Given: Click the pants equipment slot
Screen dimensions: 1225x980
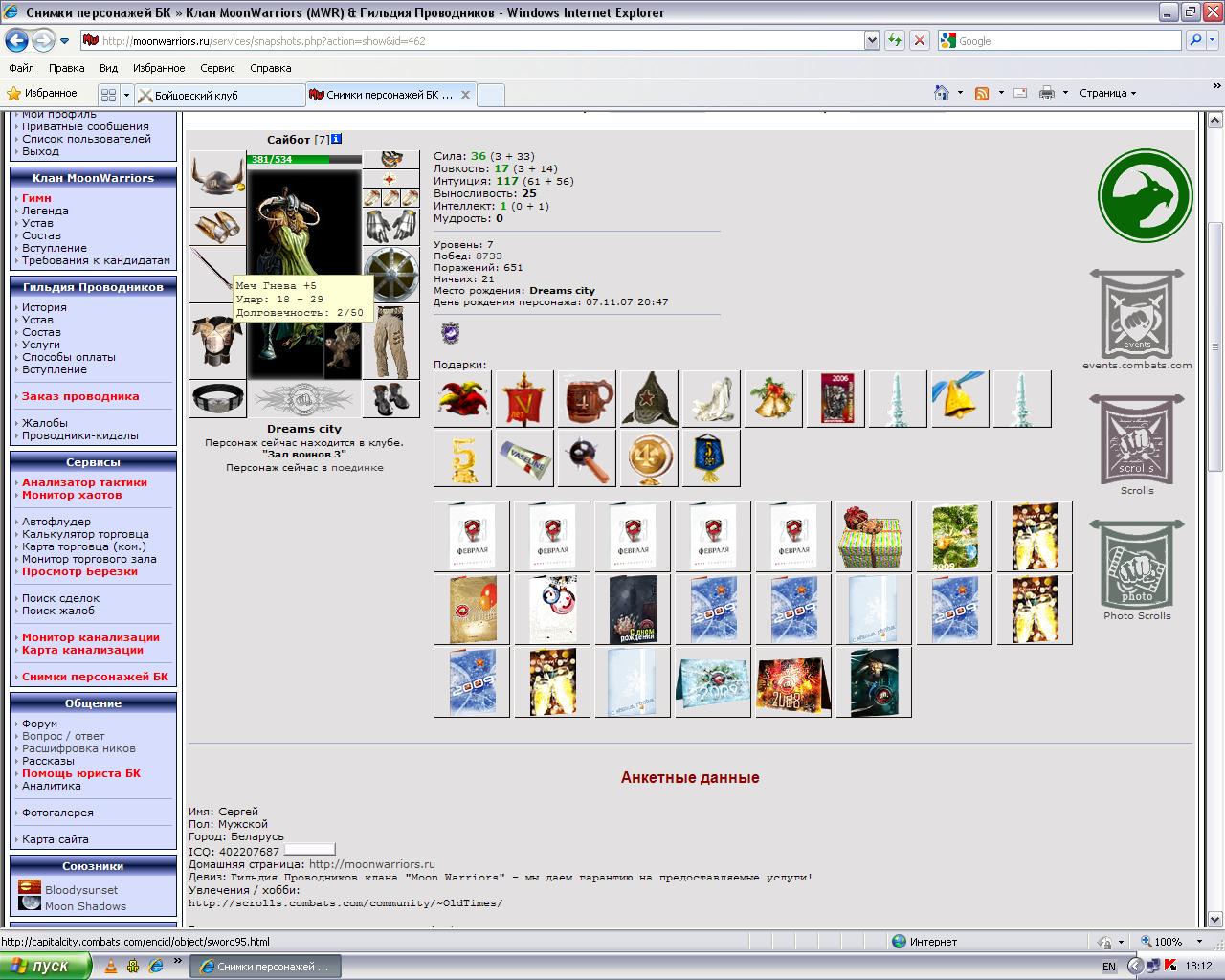Looking at the screenshot, I should (390, 342).
